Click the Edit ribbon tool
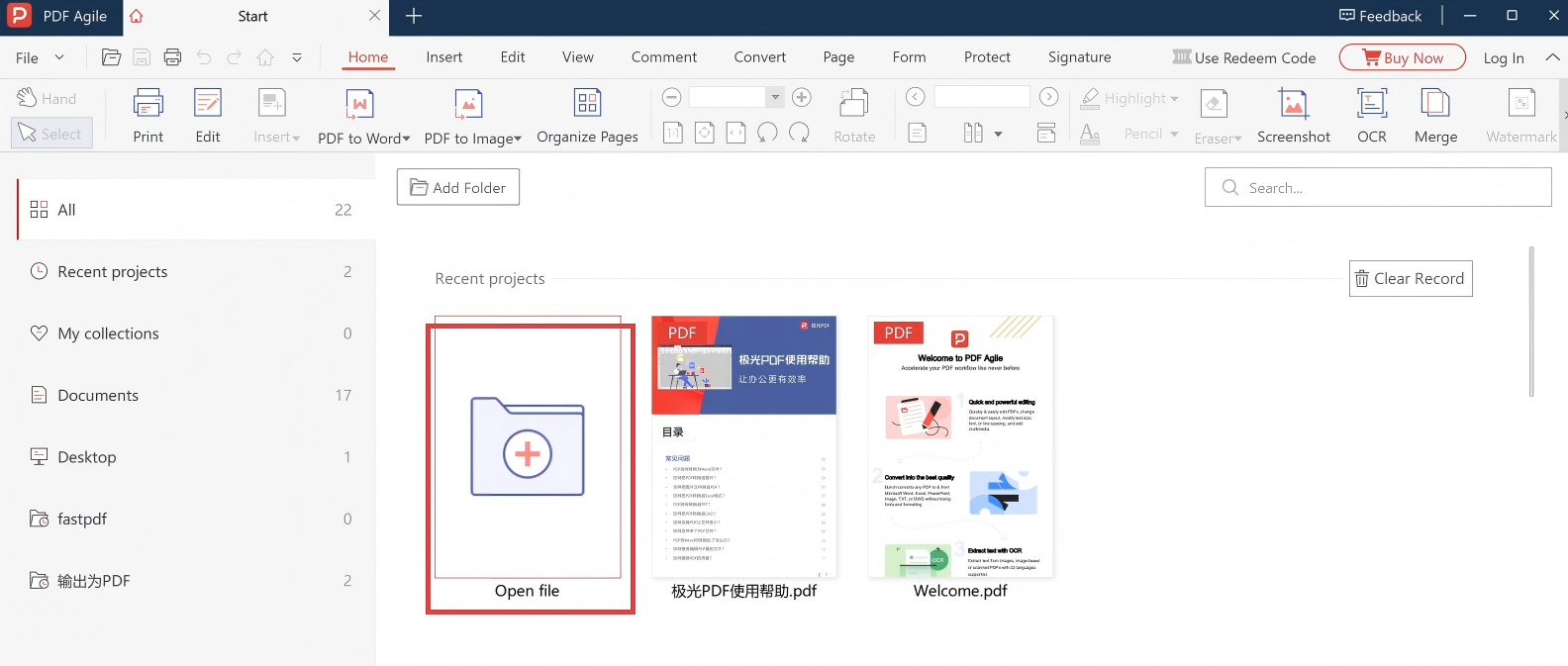This screenshot has width=1568, height=666. pyautogui.click(x=208, y=116)
